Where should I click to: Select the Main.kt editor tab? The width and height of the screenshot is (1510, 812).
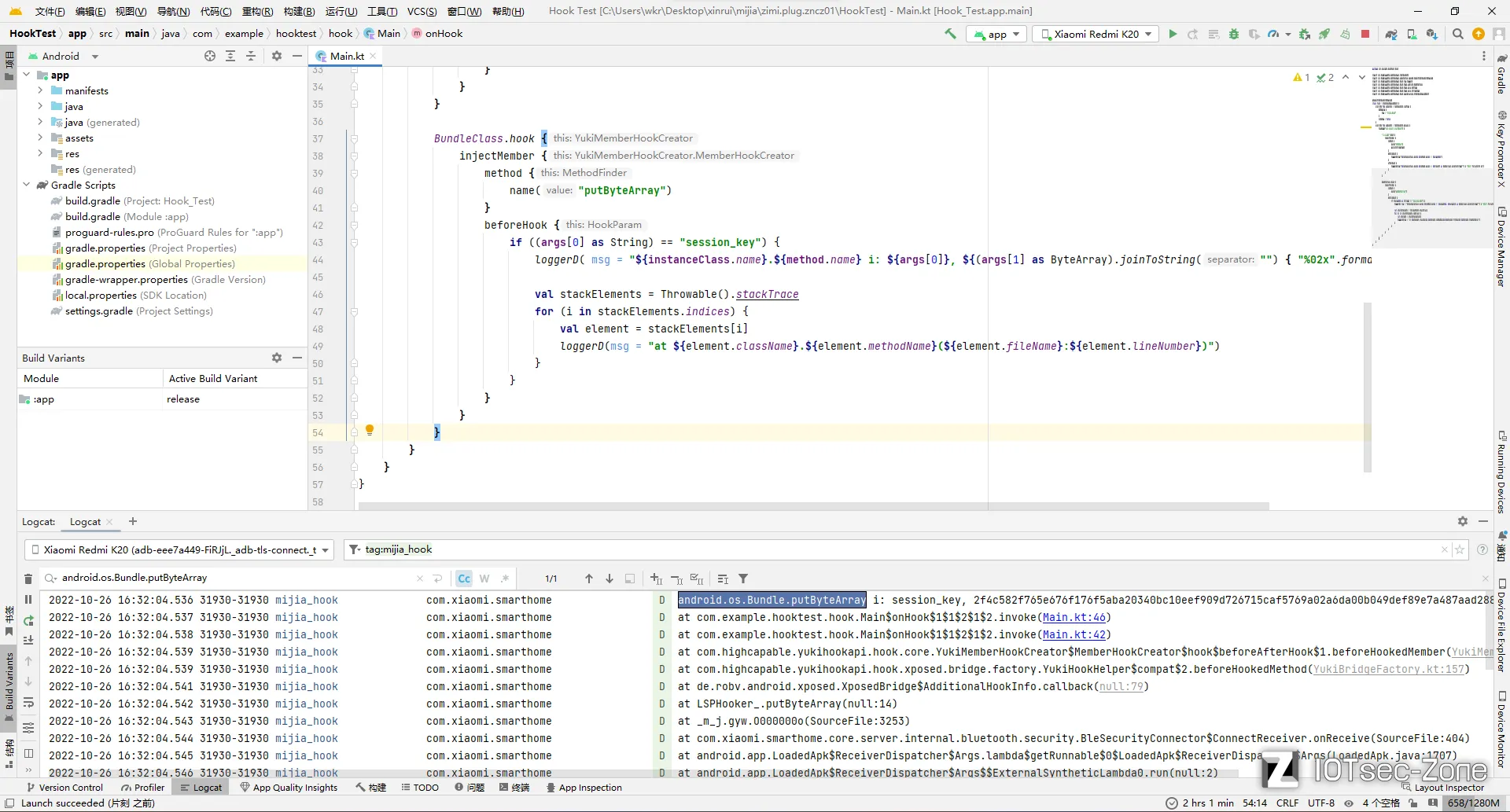[x=346, y=56]
